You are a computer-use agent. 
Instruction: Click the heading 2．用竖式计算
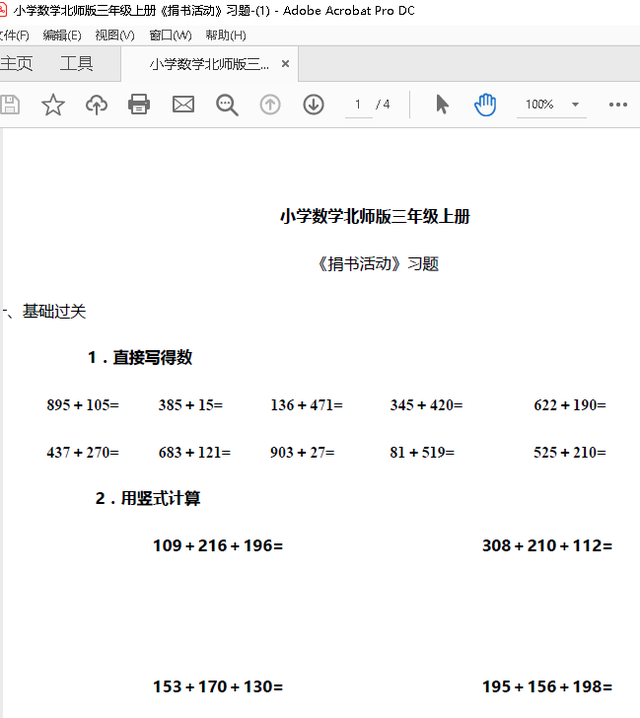pos(147,498)
